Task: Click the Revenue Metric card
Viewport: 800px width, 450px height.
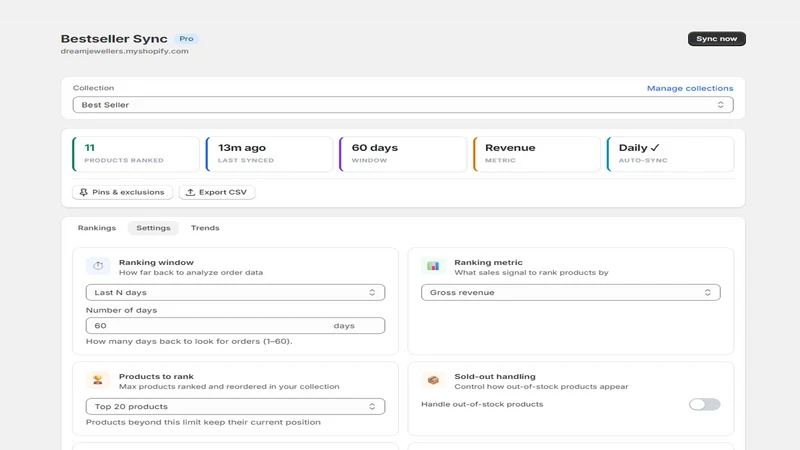Action: pyautogui.click(x=537, y=154)
